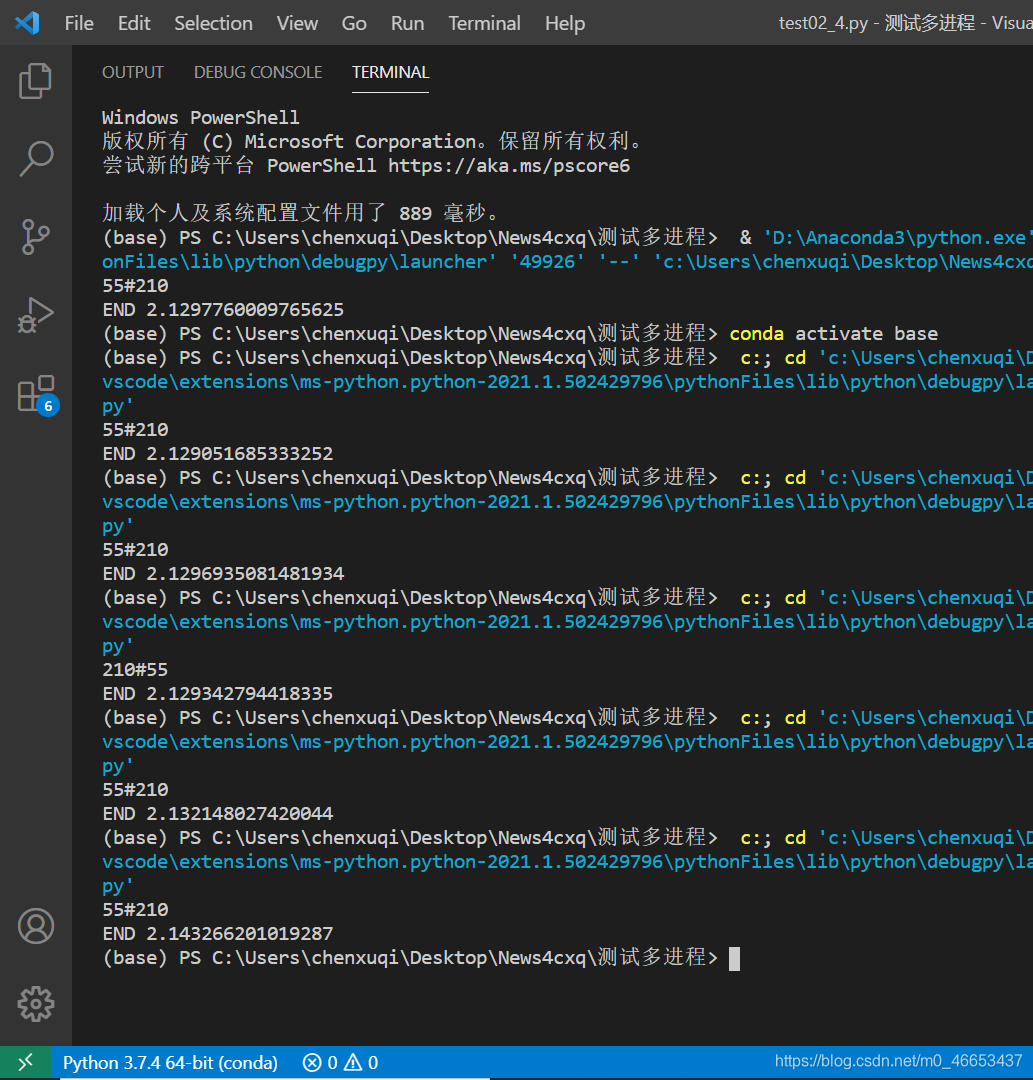Open the View menu

297,23
